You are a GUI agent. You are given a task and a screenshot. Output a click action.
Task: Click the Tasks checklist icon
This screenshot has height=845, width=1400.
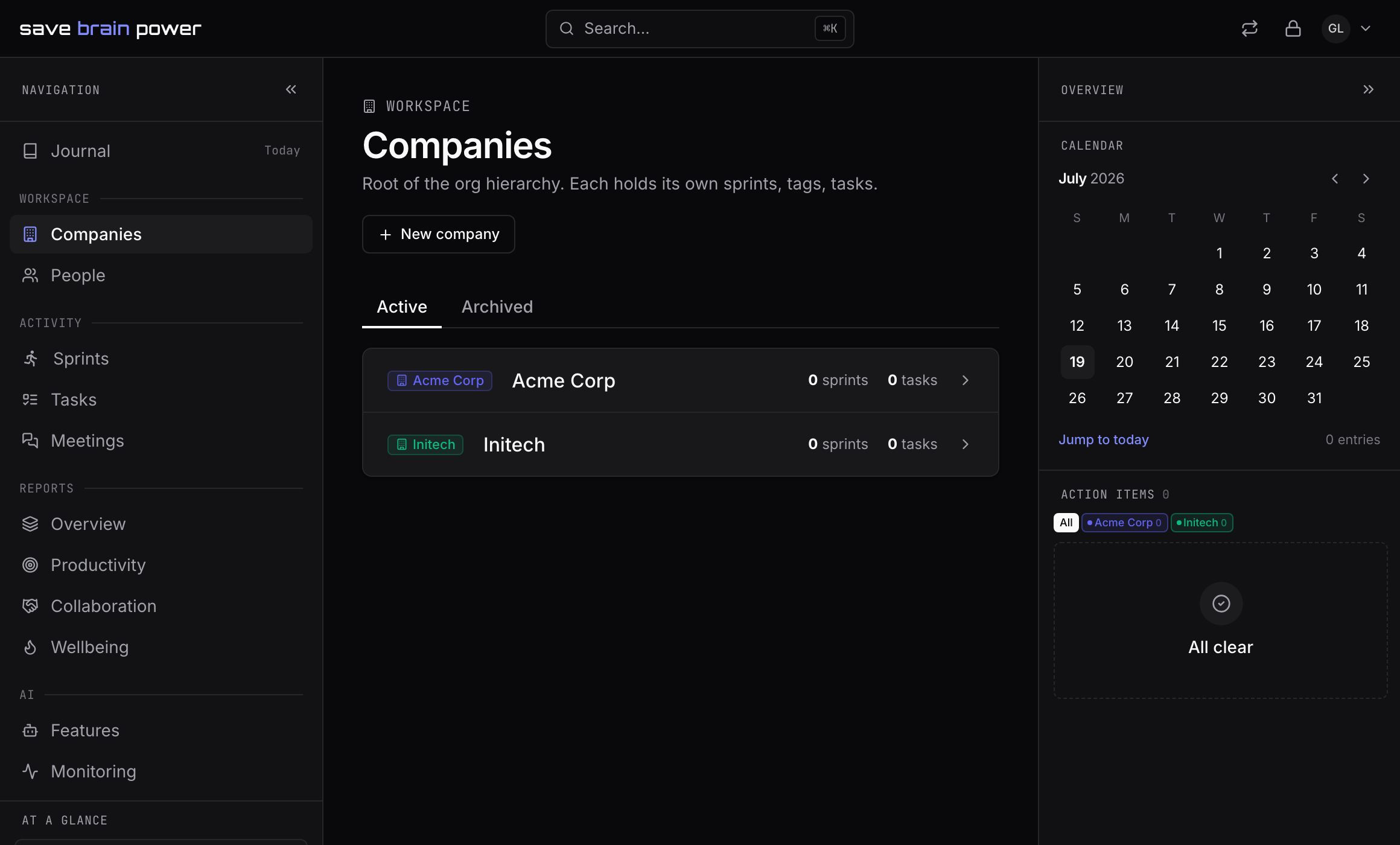pos(30,400)
